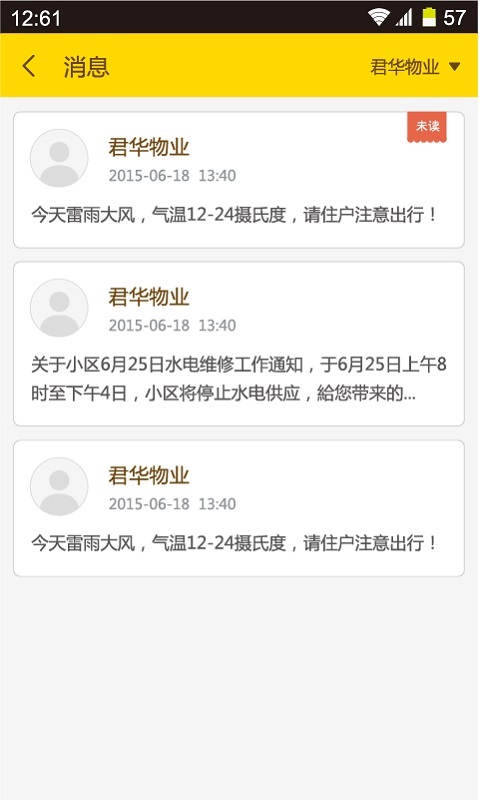The image size is (480, 800).
Task: Tap the avatar of the second message
Action: coord(59,308)
